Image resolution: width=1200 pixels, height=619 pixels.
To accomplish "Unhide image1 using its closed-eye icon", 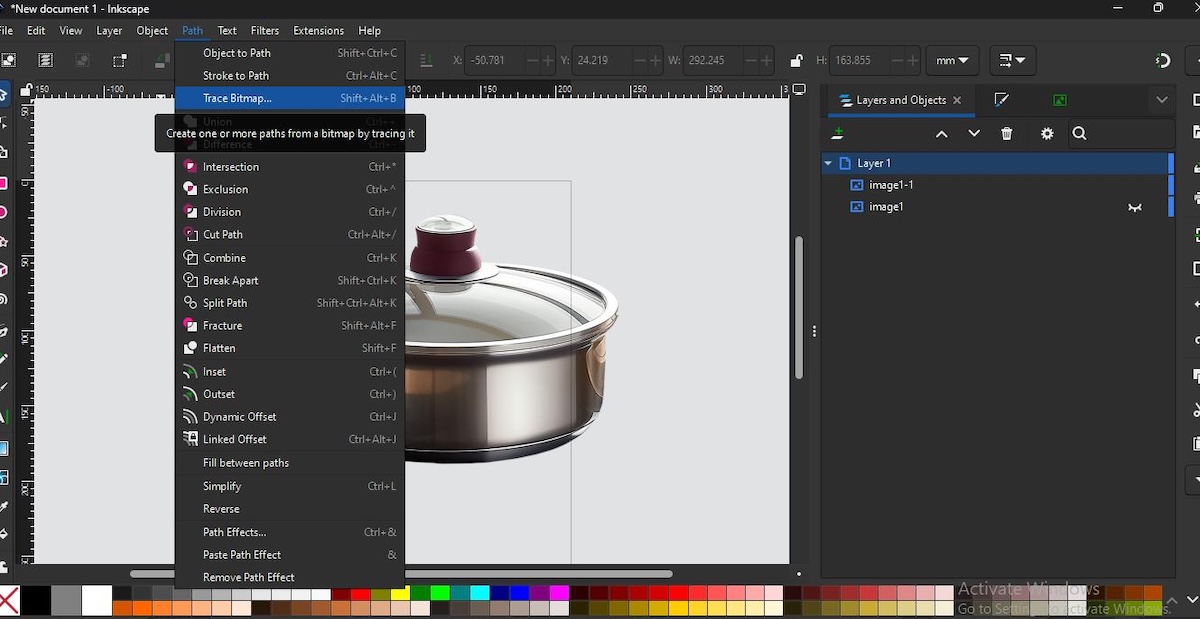I will pos(1135,207).
